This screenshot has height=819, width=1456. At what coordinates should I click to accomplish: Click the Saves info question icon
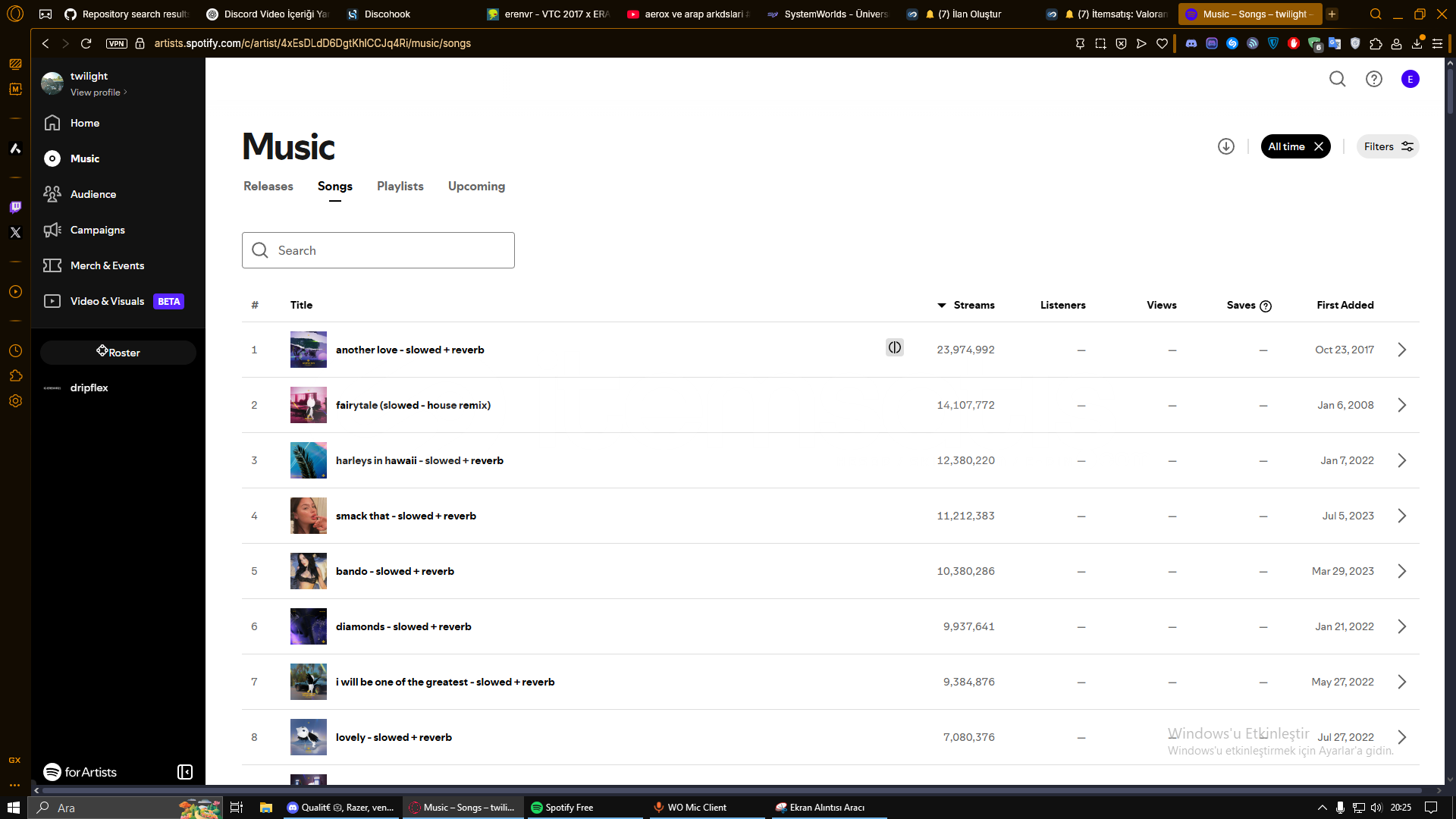[1266, 306]
